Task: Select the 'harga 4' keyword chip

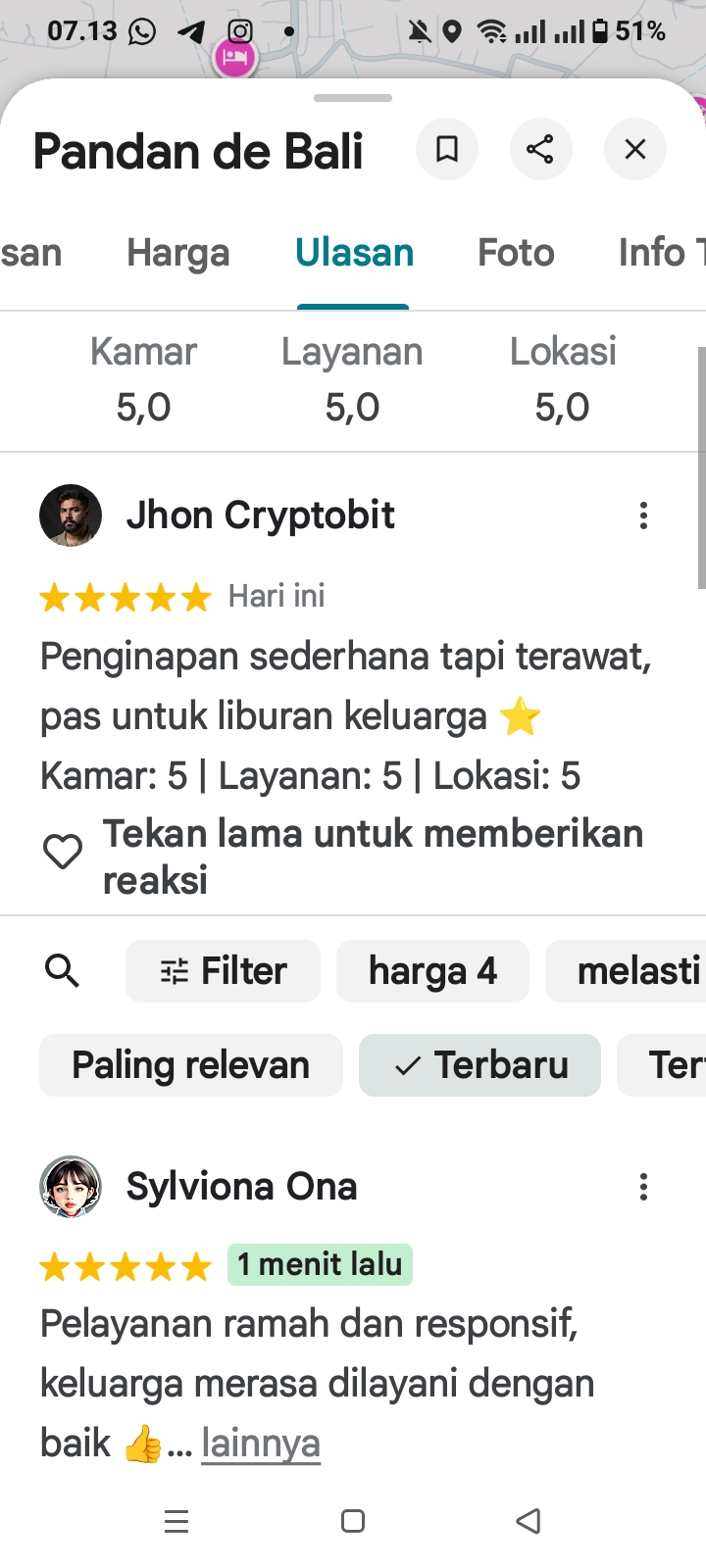Action: coord(432,971)
